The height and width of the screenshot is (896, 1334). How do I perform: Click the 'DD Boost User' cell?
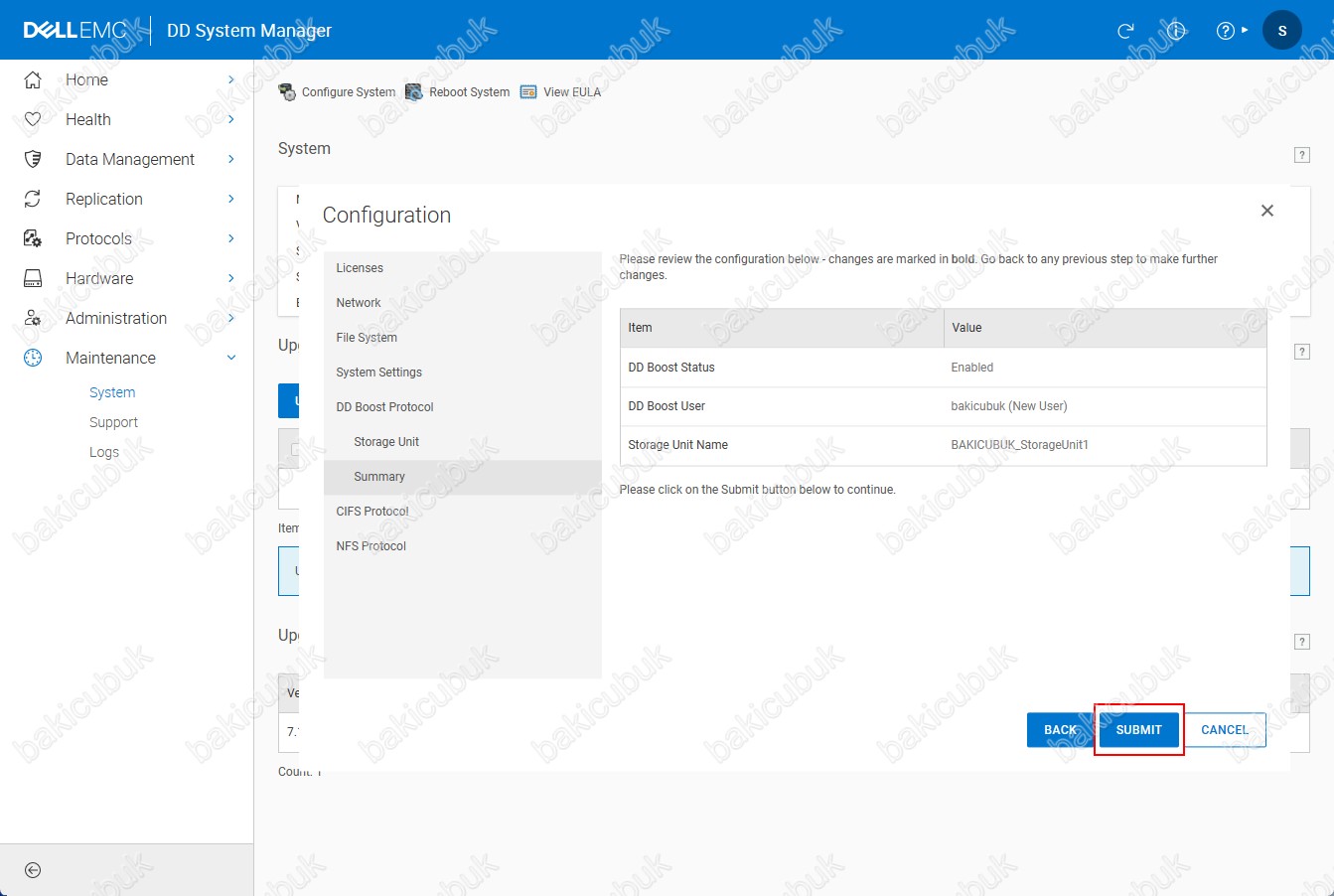pyautogui.click(x=782, y=406)
